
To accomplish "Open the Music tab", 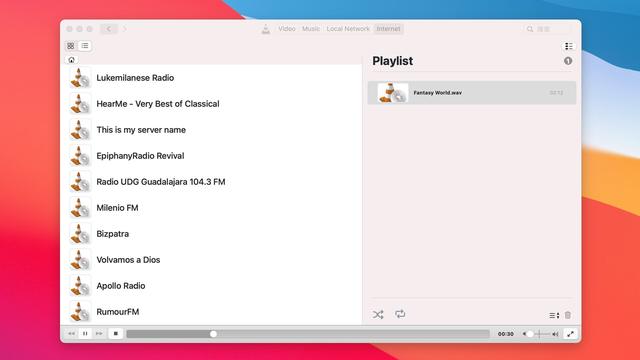I will [311, 29].
